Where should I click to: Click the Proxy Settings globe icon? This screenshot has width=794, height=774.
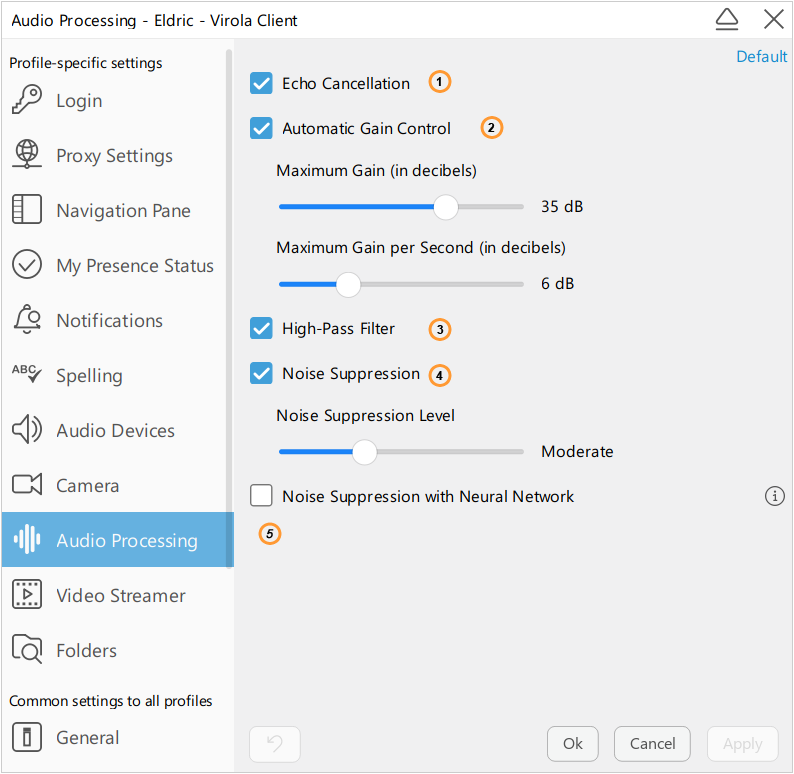tap(27, 154)
